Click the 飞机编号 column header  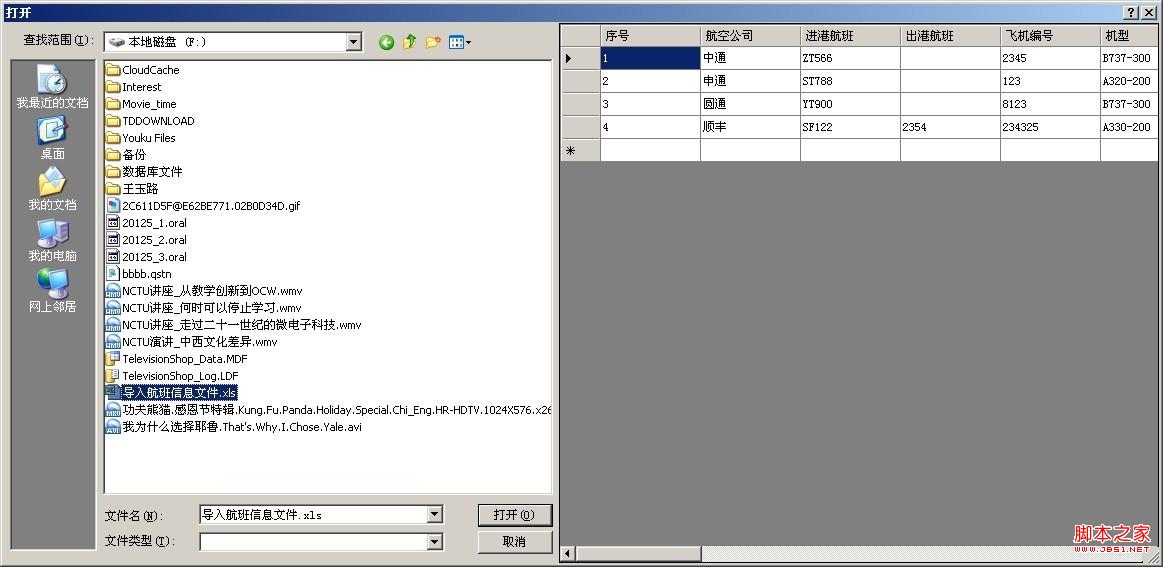(x=1050, y=36)
